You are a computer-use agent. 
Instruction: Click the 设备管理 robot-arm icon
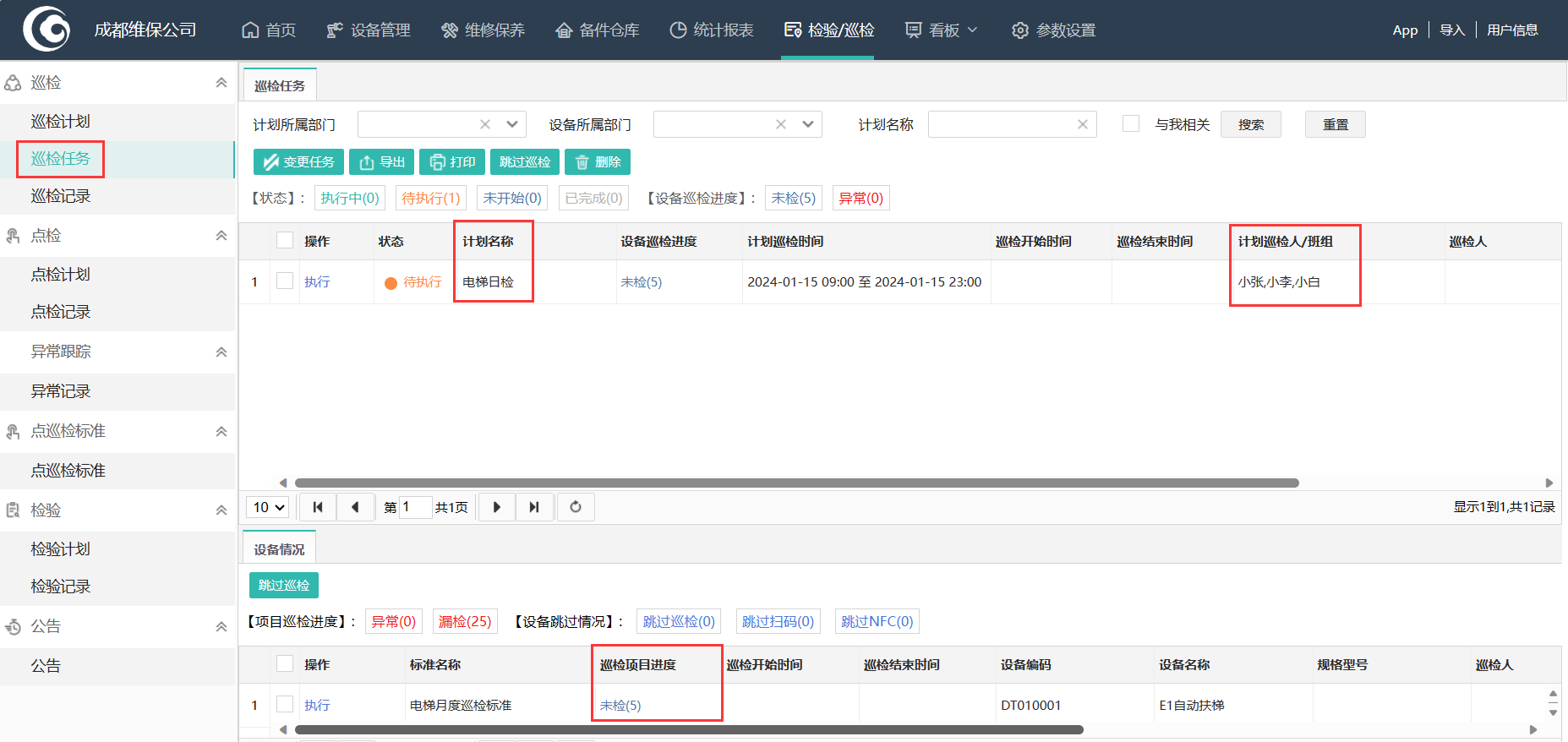335,30
